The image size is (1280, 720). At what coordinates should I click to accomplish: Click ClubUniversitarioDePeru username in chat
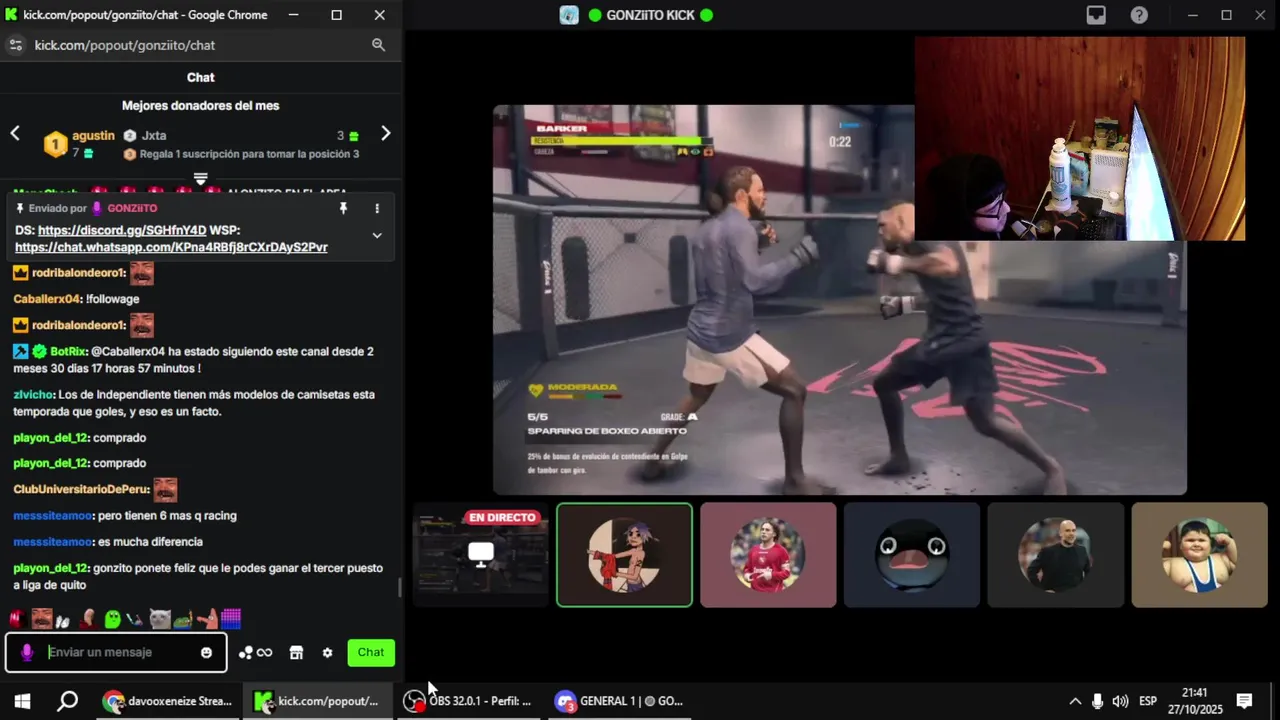coord(81,489)
